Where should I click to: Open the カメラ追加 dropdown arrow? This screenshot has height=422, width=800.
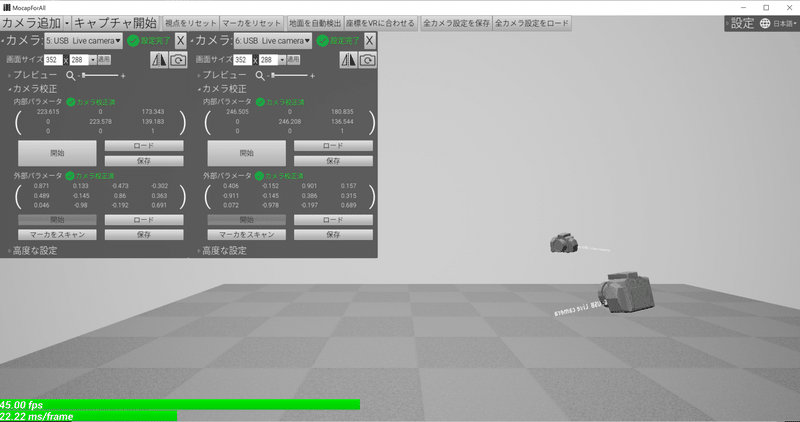pyautogui.click(x=67, y=23)
